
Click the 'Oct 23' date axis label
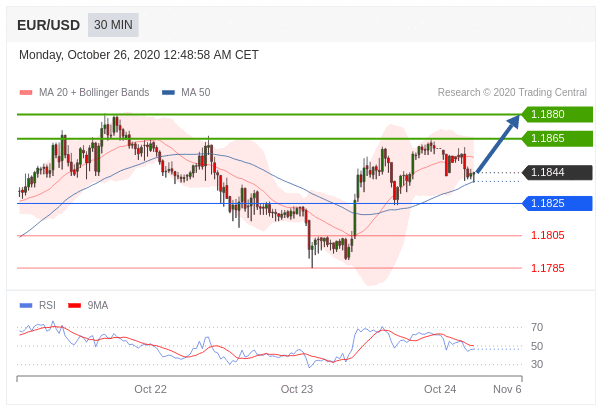297,389
